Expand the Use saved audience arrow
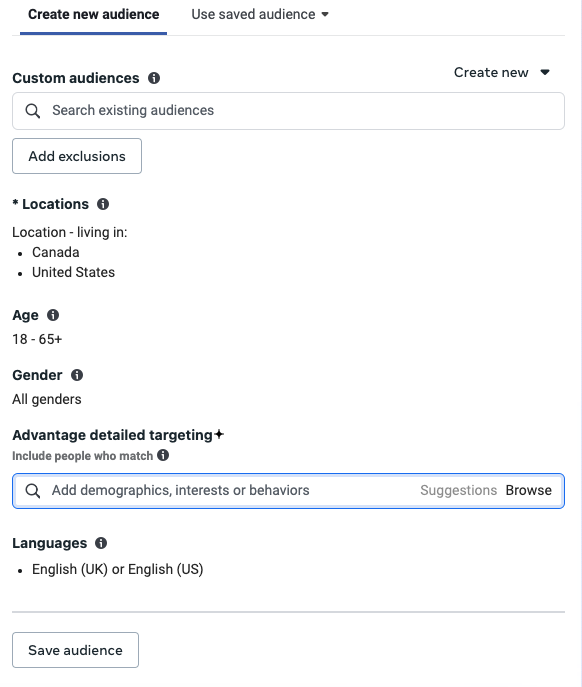The image size is (582, 687). coord(325,14)
